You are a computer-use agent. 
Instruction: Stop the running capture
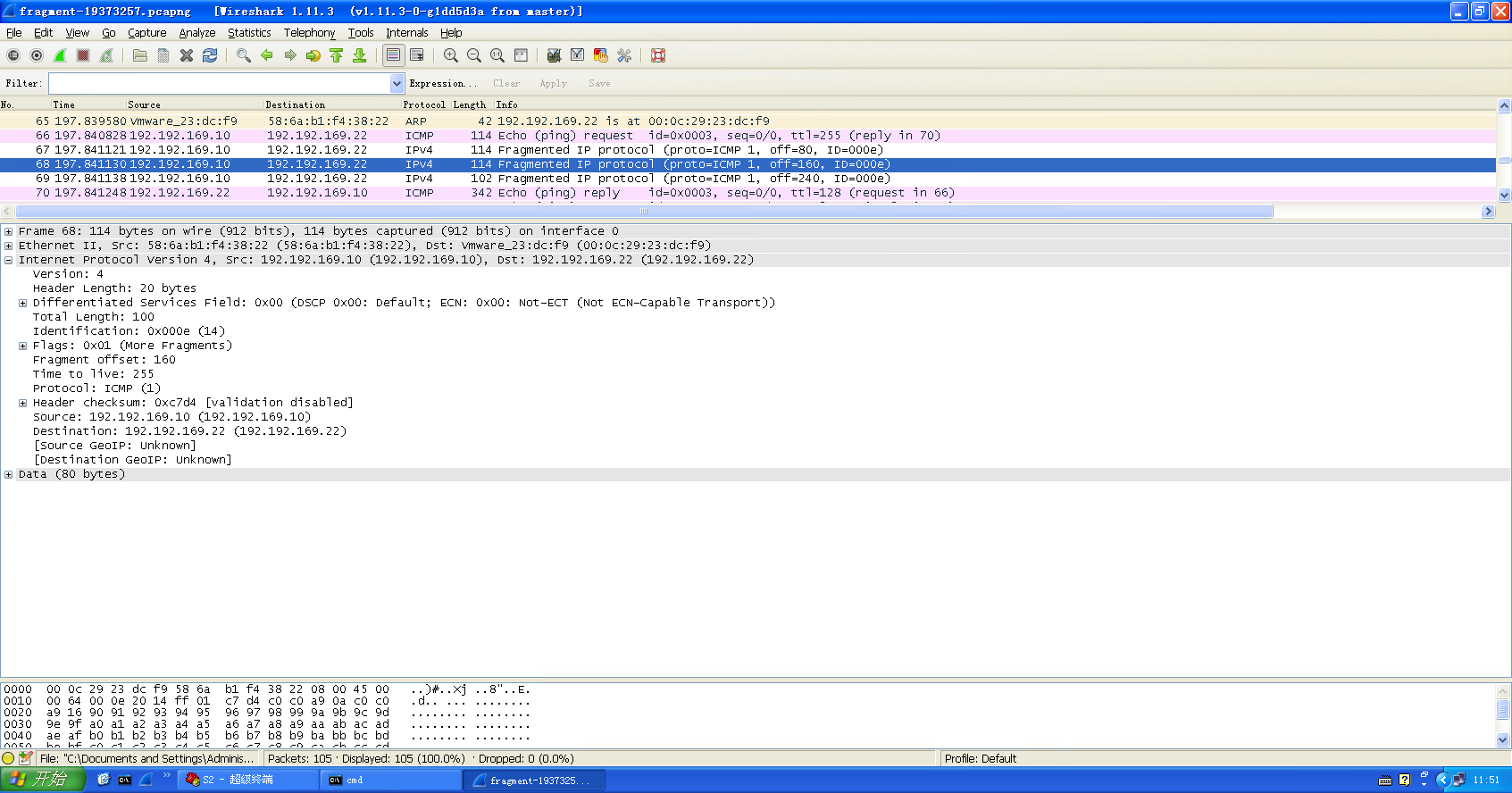tap(83, 55)
